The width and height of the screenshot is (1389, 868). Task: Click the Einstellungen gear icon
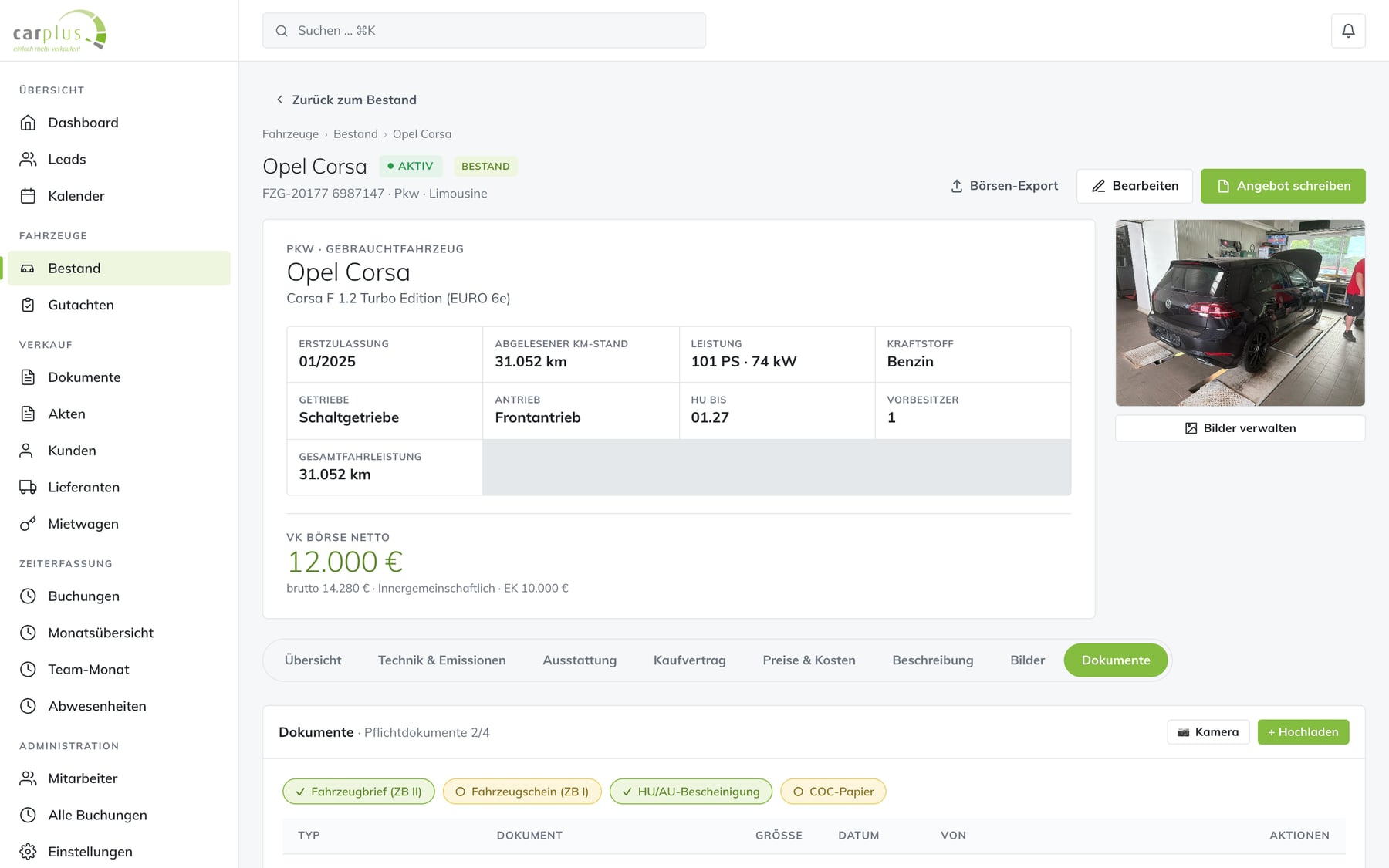click(28, 852)
